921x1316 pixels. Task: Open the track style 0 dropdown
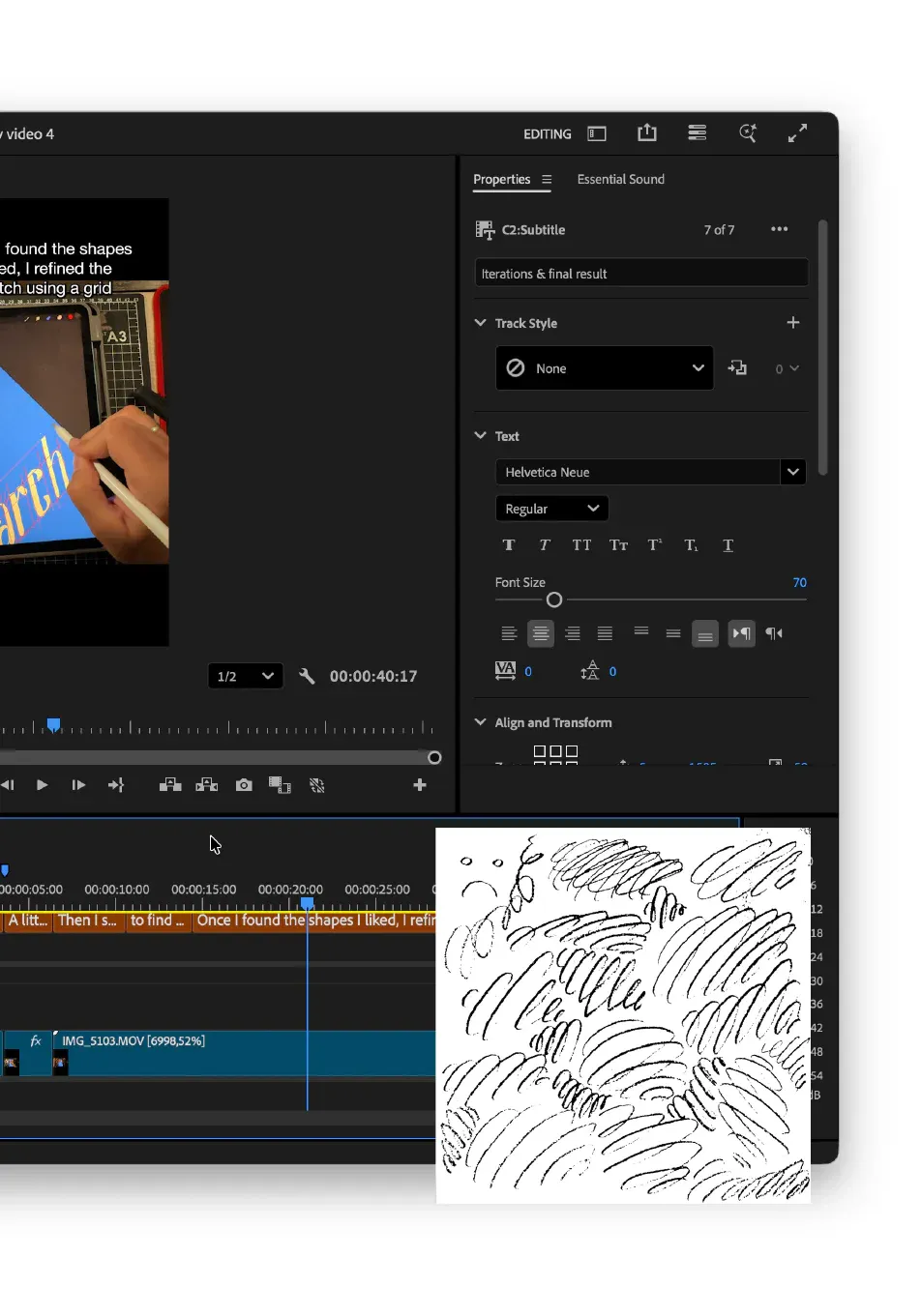click(787, 368)
